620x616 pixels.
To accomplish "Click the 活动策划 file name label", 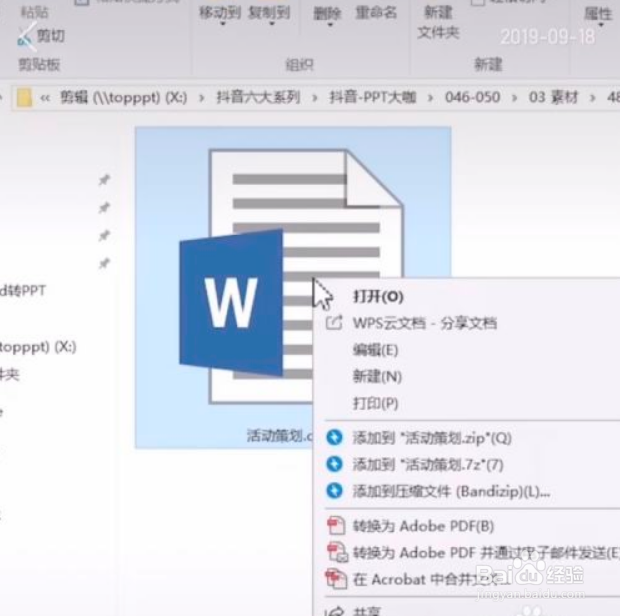I will pos(280,436).
